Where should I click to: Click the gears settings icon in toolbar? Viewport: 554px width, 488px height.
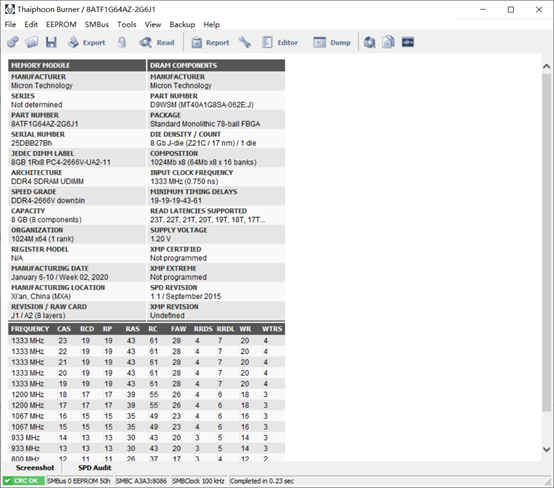pos(13,42)
